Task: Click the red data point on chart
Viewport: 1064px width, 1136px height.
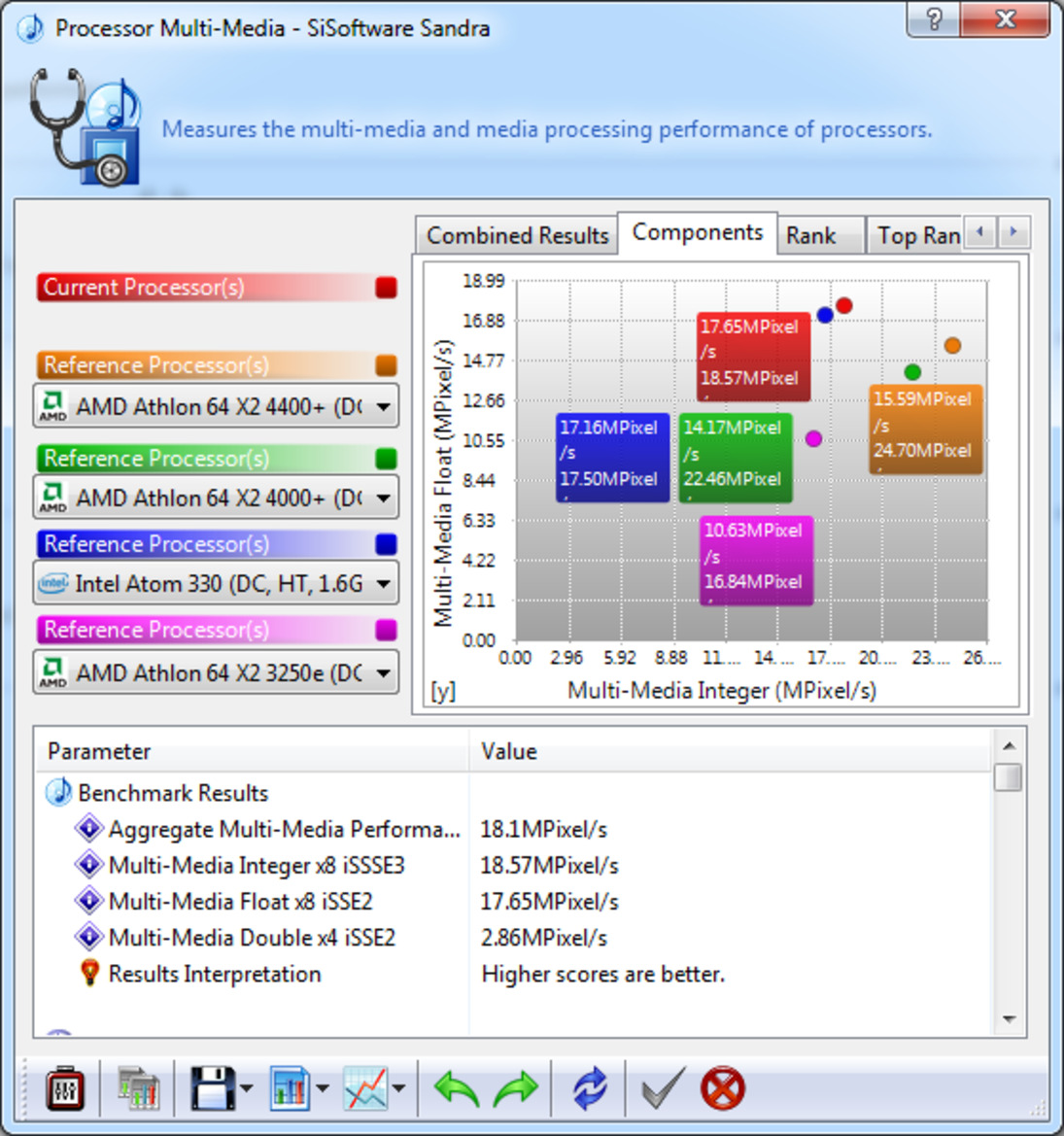Action: (x=843, y=306)
